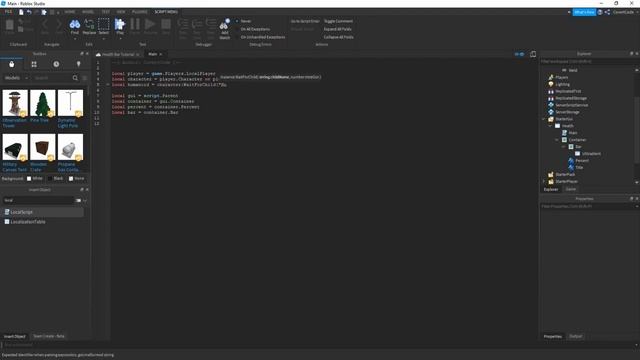Viewport: 640px width, 360px height.
Task: Open the FILE menu
Action: [8, 12]
